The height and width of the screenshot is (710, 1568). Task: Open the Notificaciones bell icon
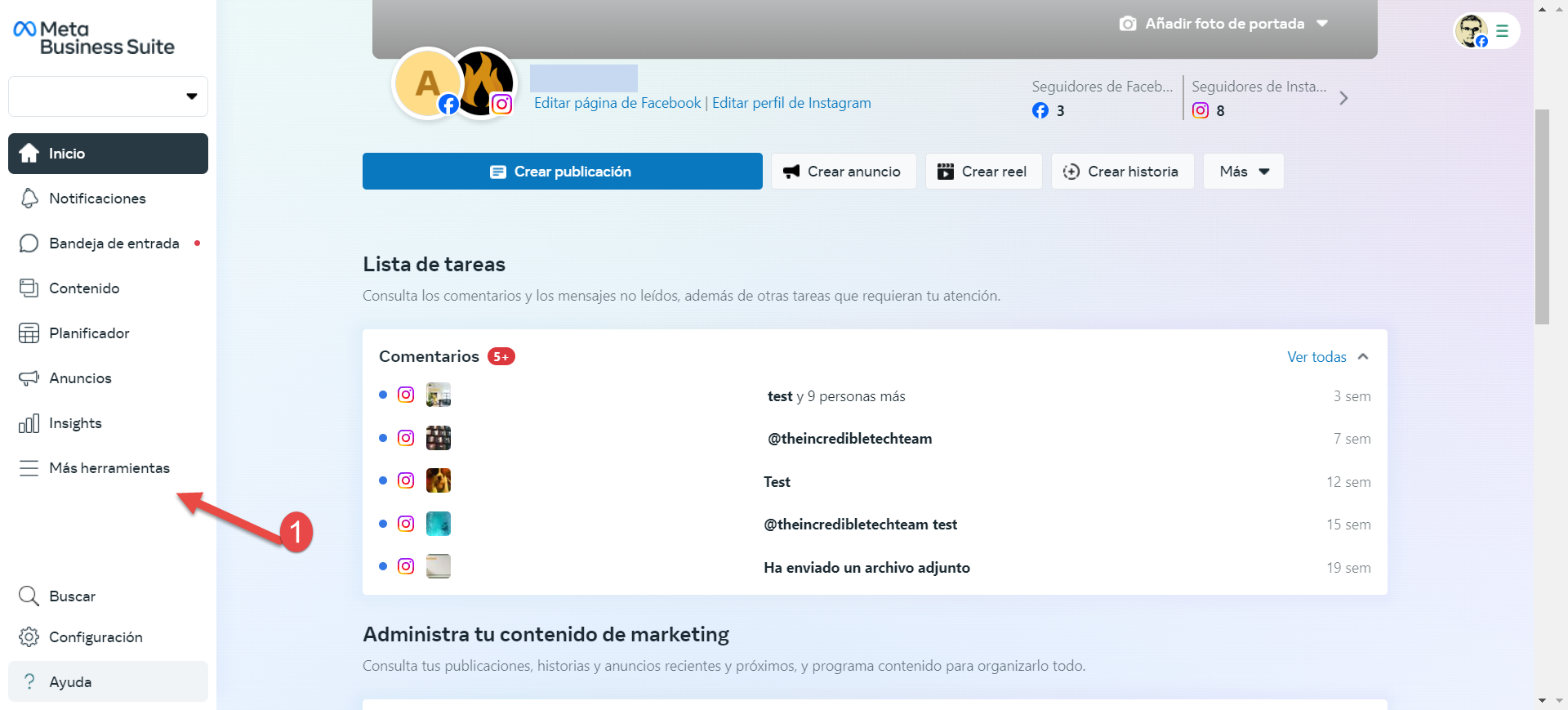[x=29, y=199]
